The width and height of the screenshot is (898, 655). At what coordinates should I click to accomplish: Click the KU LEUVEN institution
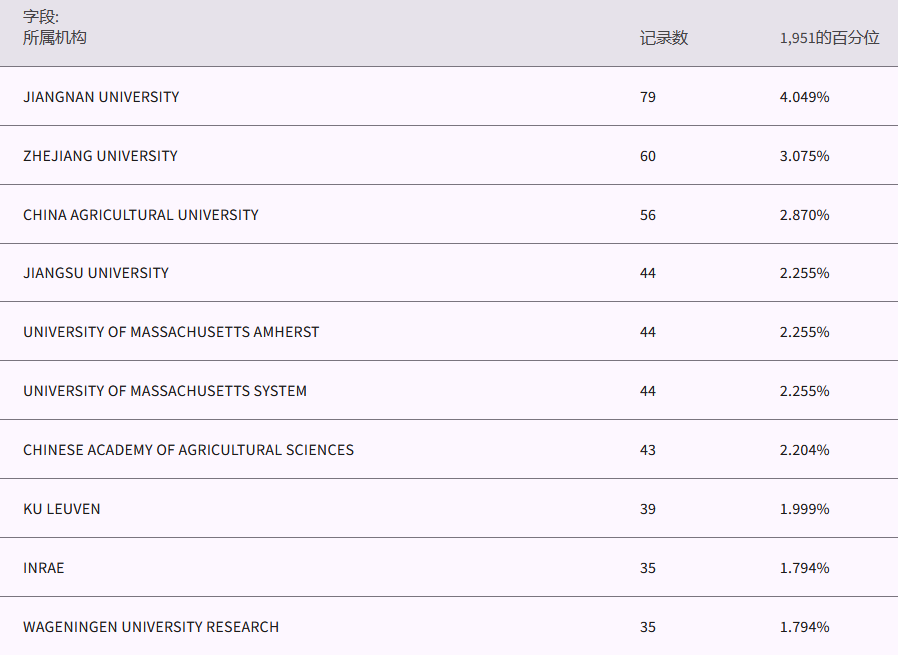tap(62, 509)
